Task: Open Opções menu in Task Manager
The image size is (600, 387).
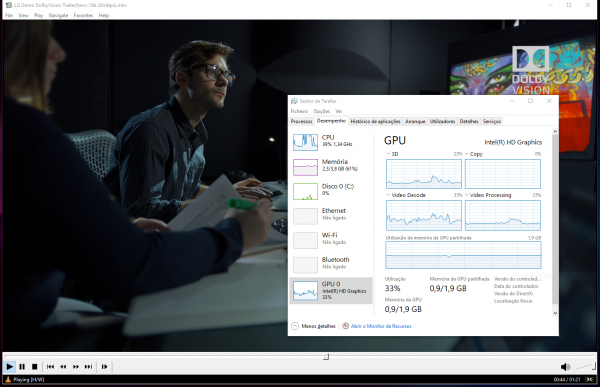Action: click(322, 111)
